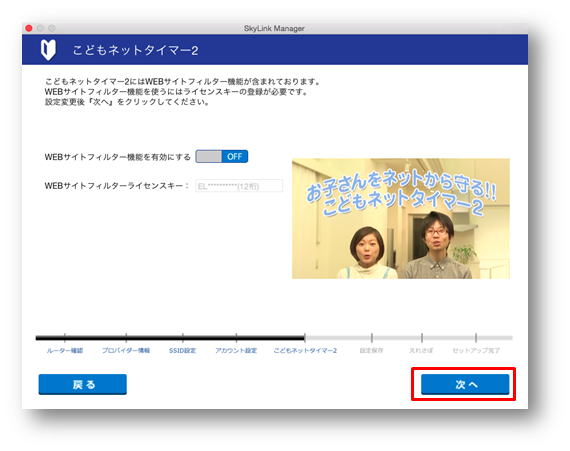Open the こどもネットタイマー2 promo video thumbnail
This screenshot has width=570, height=451.
[401, 218]
